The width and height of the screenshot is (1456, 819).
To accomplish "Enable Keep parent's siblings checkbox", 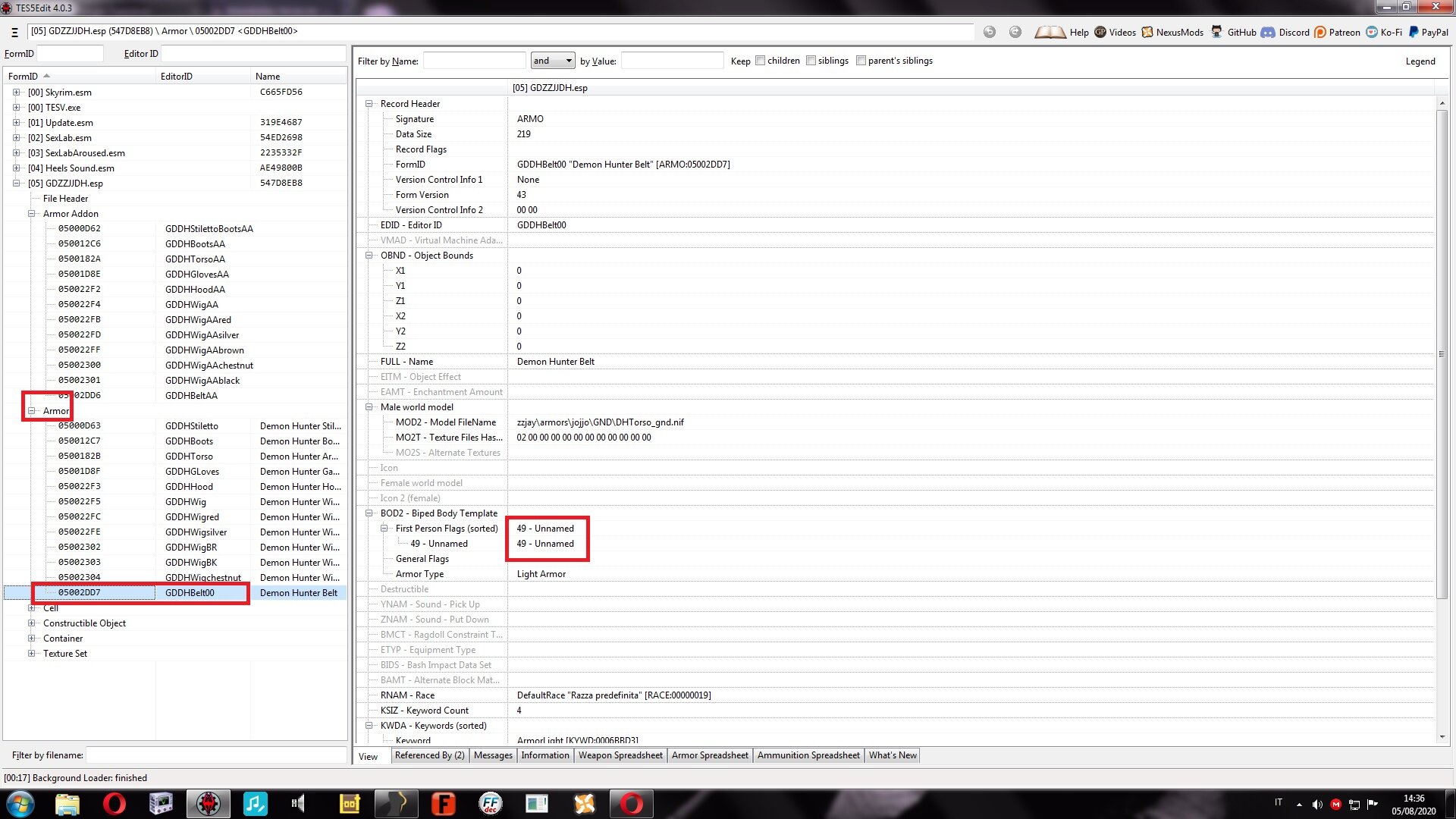I will click(861, 61).
